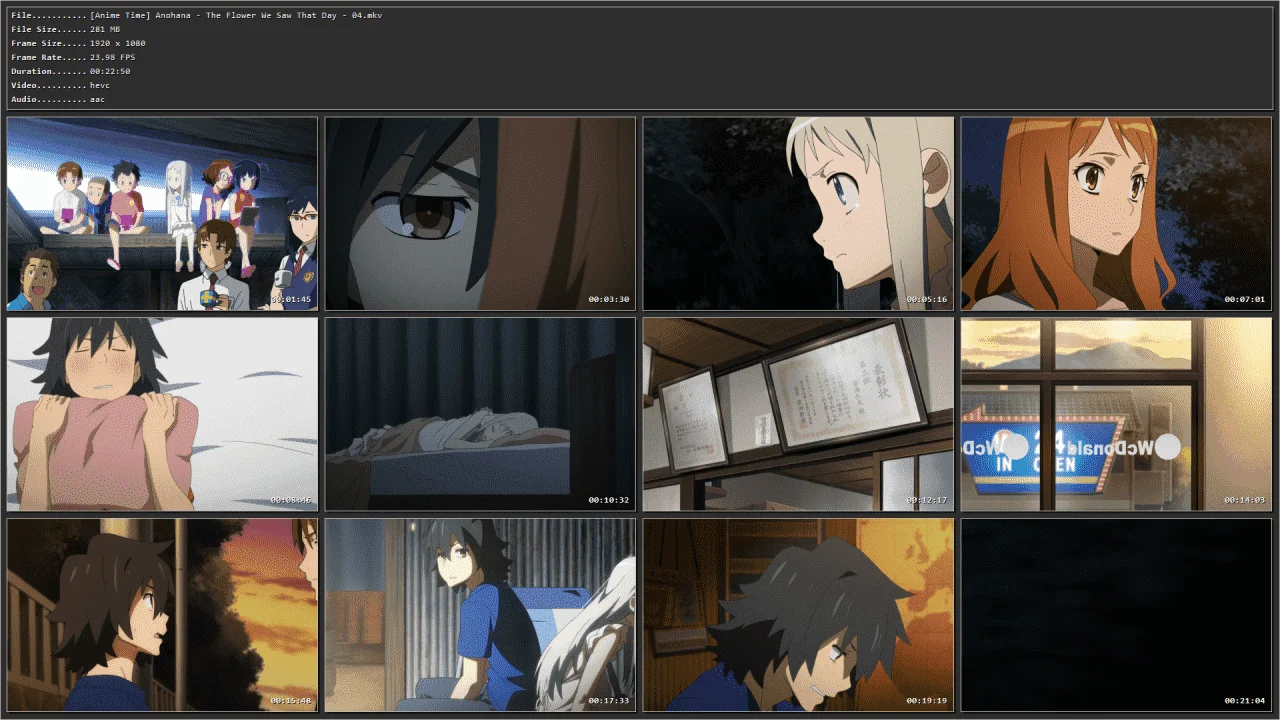Screen dimensions: 1280x720
Task: Select the thumbnail at timestamp 00:14:03
Action: (x=1116, y=415)
